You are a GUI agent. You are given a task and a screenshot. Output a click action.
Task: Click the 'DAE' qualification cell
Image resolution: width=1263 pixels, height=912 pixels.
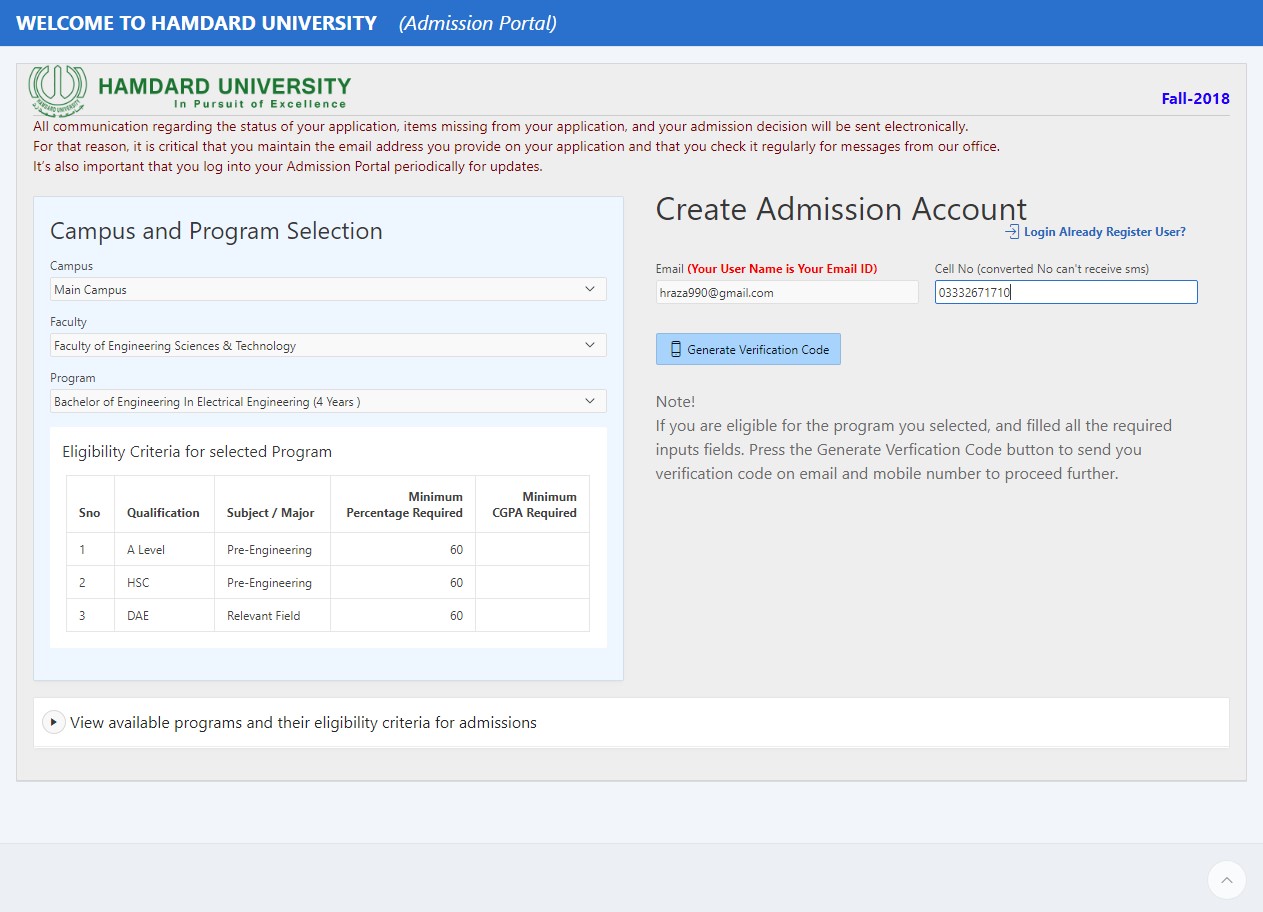tap(164, 615)
